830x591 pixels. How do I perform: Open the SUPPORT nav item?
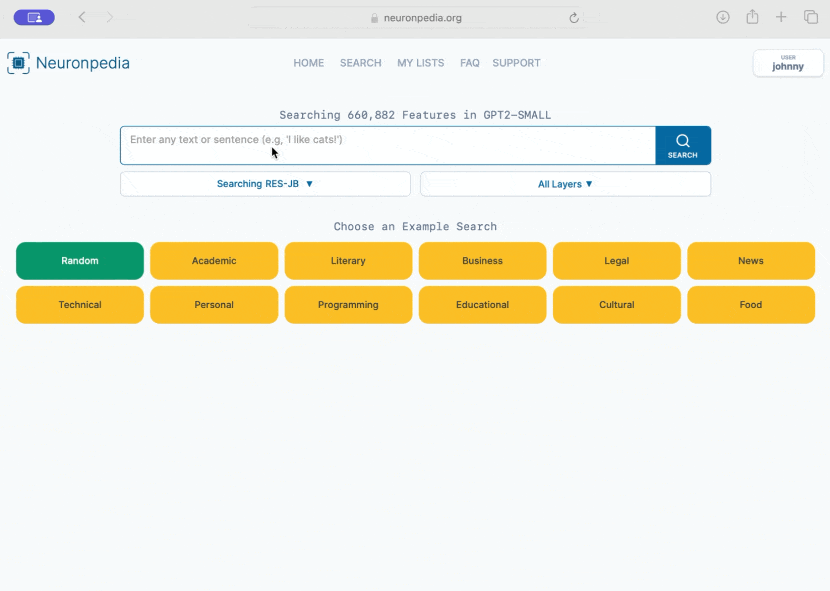point(516,63)
